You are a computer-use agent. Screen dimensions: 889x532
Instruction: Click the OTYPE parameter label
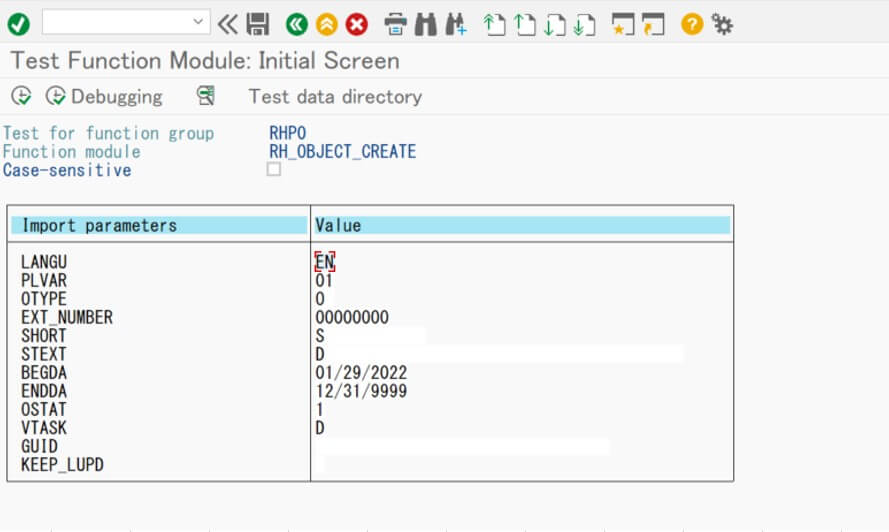point(44,299)
